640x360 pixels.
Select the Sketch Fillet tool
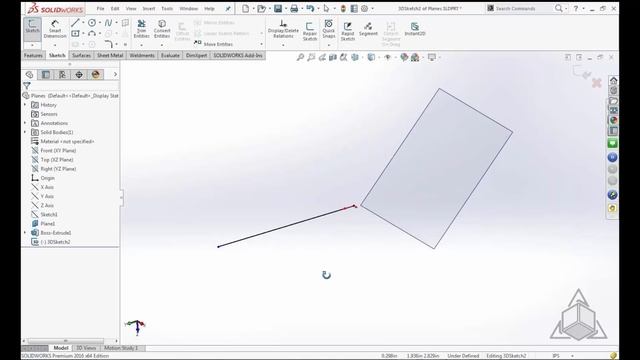point(108,44)
